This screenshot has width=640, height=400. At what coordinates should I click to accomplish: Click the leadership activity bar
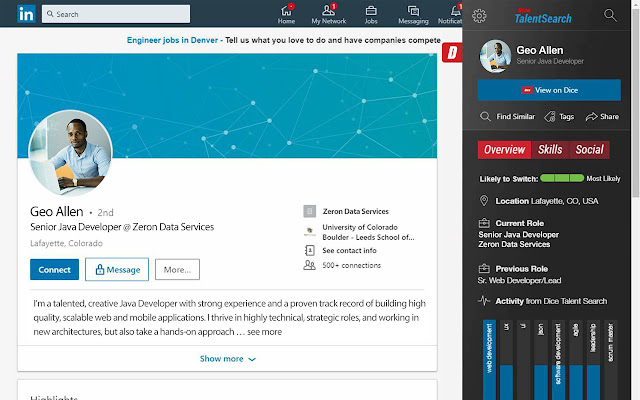(x=593, y=360)
